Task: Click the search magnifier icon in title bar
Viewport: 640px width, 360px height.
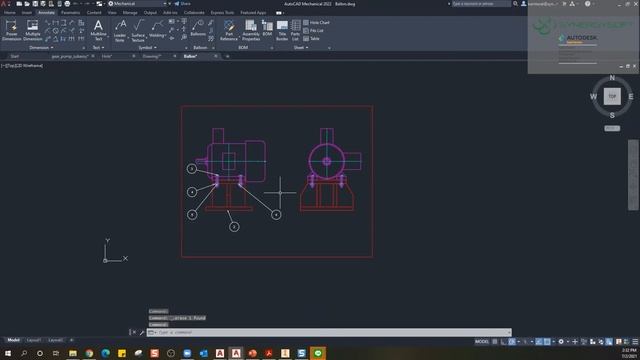Action: pos(515,4)
